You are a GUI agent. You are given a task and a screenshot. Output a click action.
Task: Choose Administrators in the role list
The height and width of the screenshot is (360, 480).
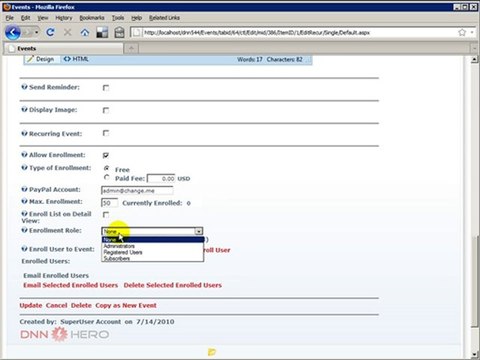click(153, 246)
